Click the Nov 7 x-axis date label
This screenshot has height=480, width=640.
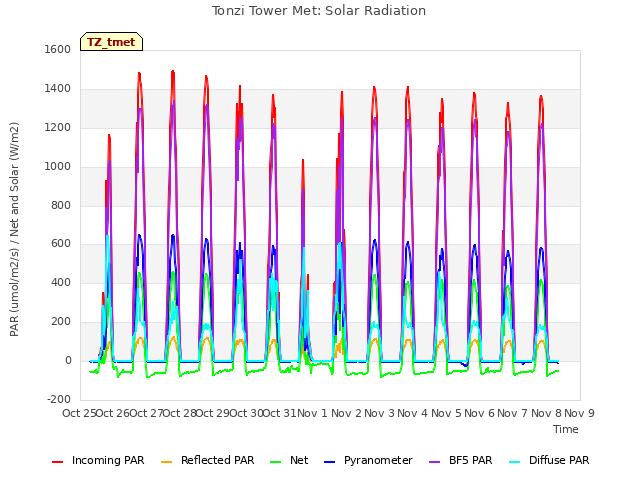[512, 413]
